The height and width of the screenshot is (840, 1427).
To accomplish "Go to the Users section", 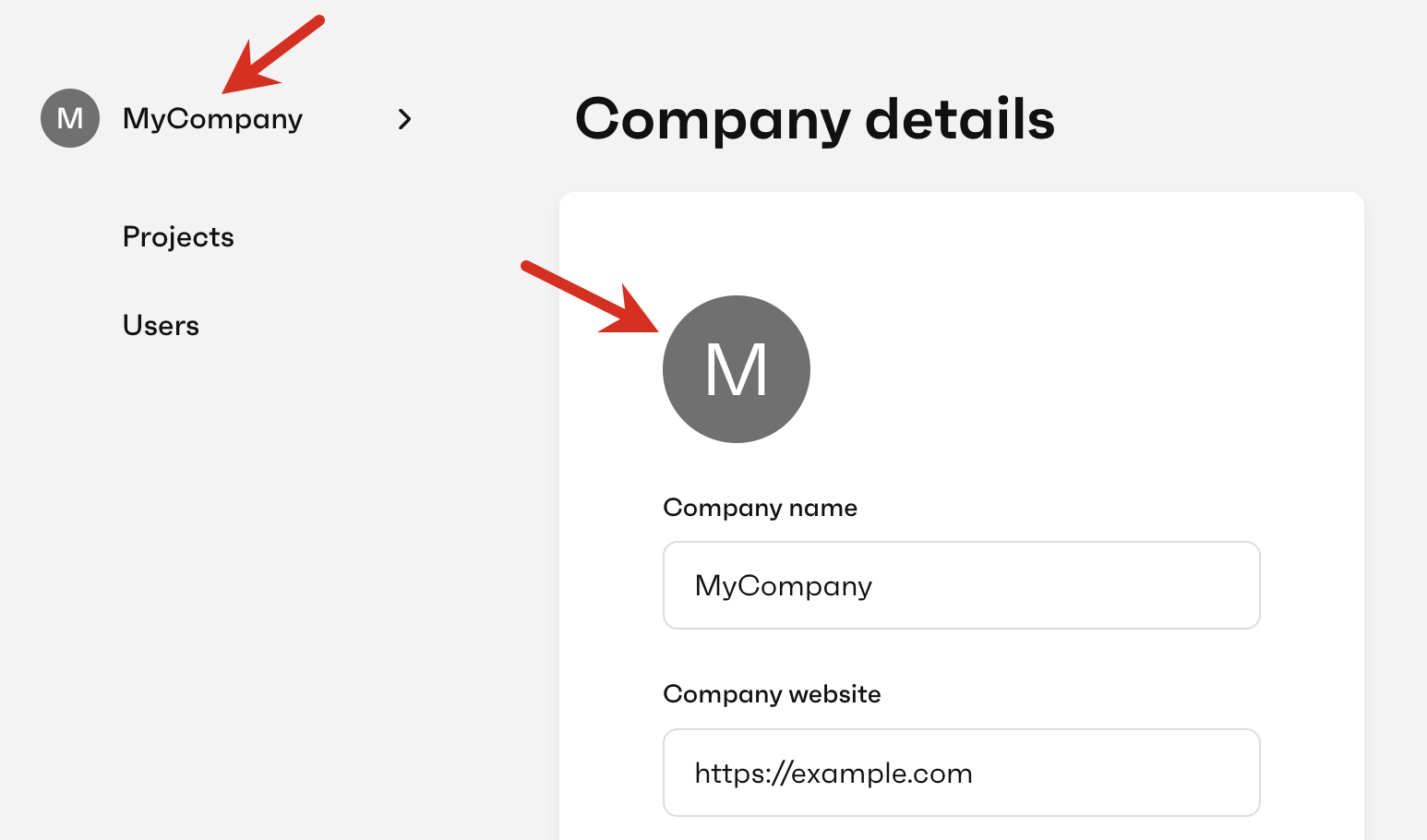I will pyautogui.click(x=161, y=326).
